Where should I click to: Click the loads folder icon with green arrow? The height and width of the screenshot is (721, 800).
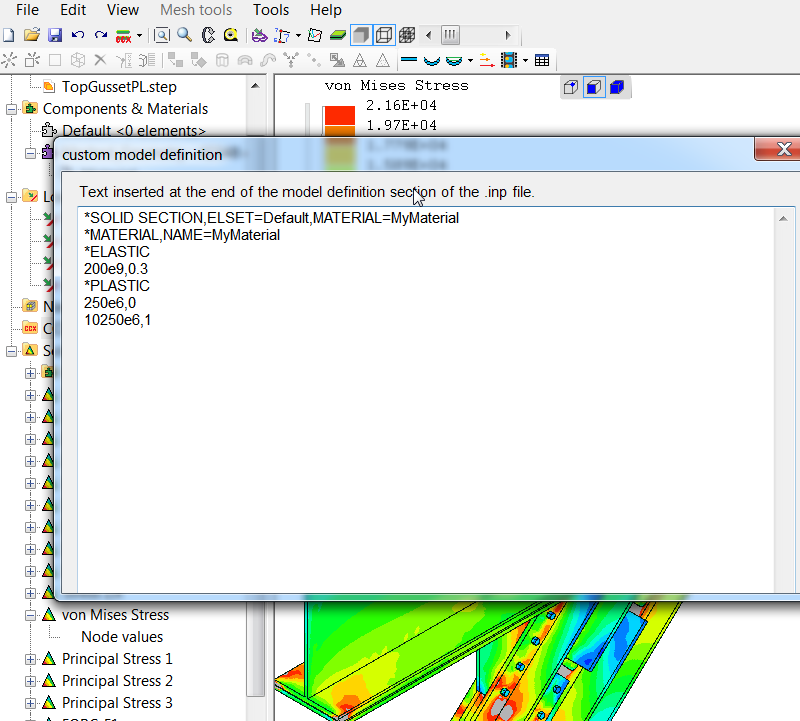pos(31,196)
